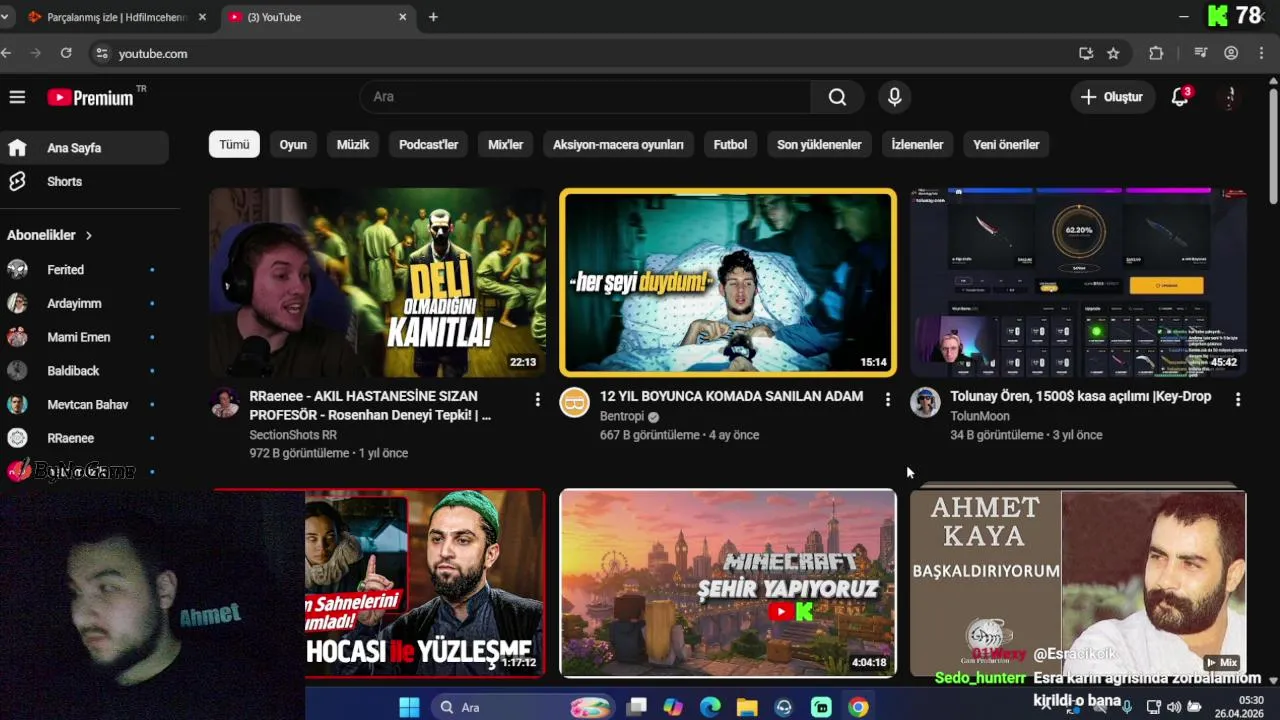1280x720 pixels.
Task: Start voice search with microphone icon
Action: (x=895, y=97)
